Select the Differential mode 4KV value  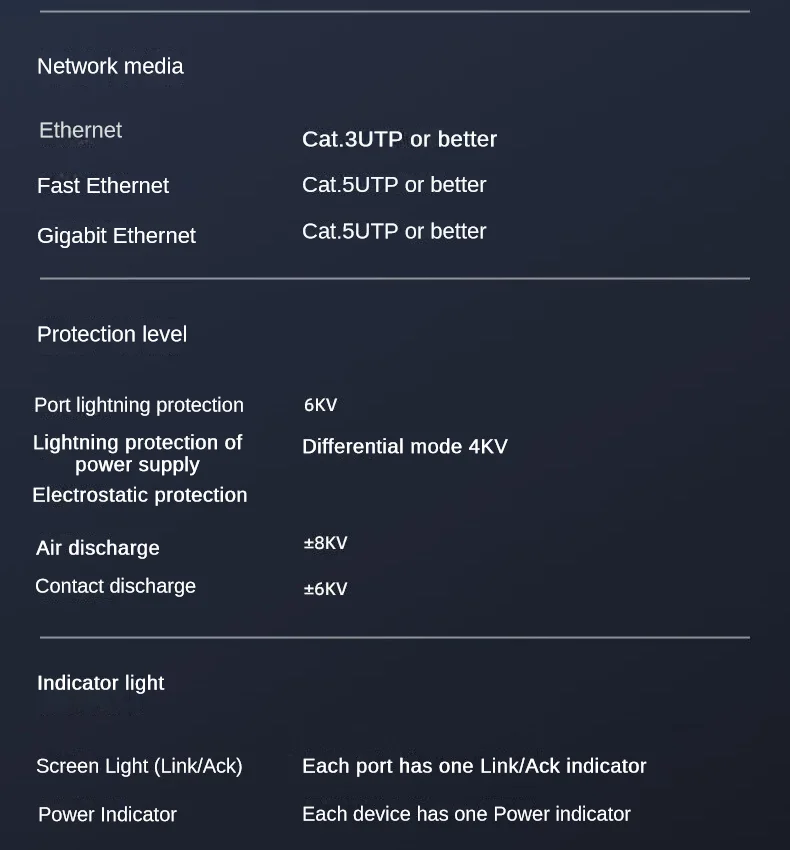(x=405, y=447)
